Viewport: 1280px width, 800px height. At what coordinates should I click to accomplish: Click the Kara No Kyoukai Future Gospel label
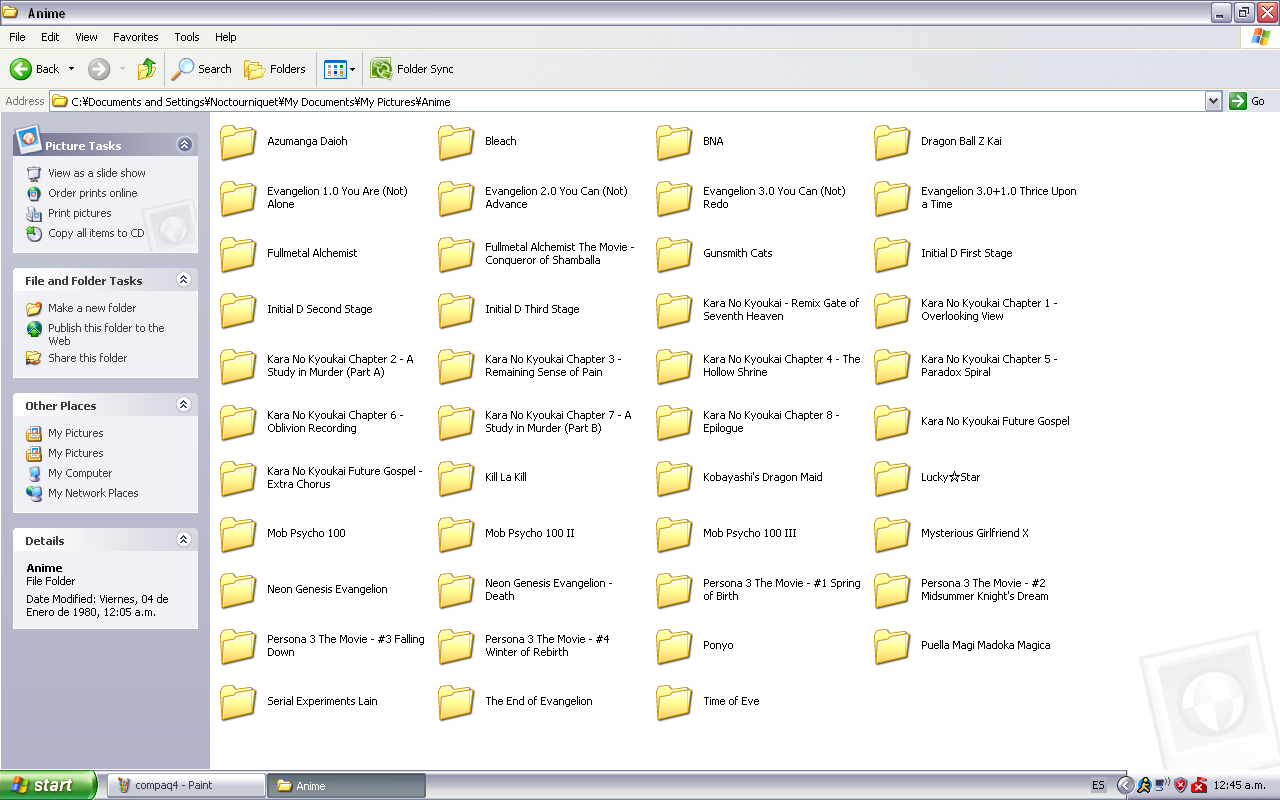tap(995, 421)
